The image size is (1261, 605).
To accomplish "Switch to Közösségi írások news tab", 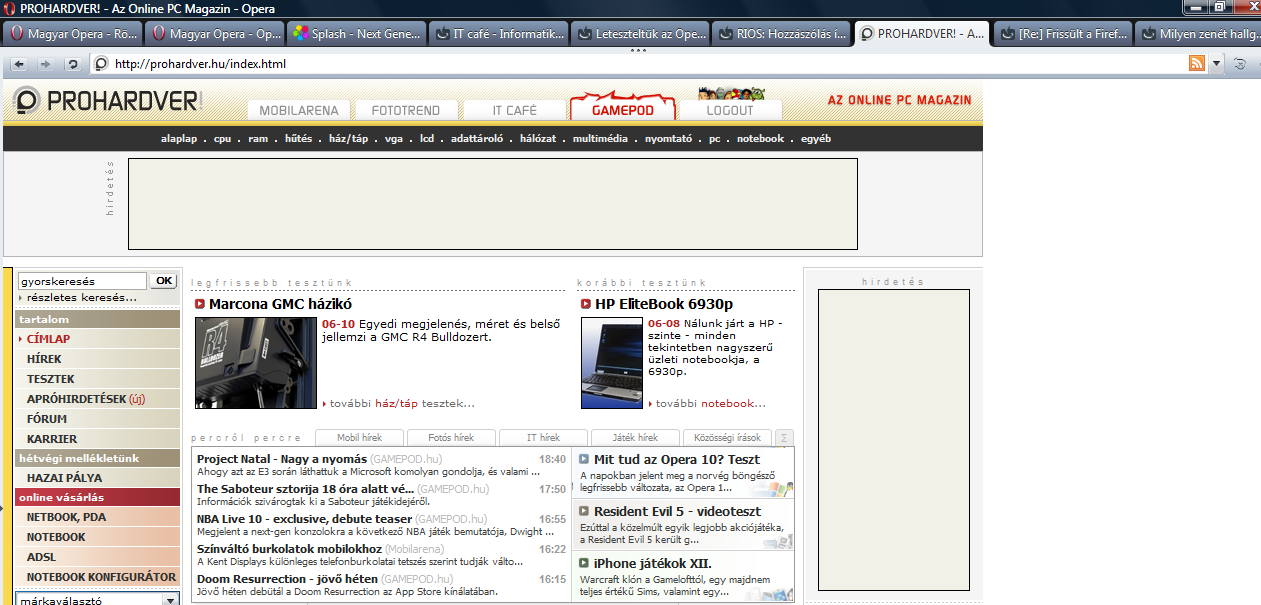I will [727, 437].
